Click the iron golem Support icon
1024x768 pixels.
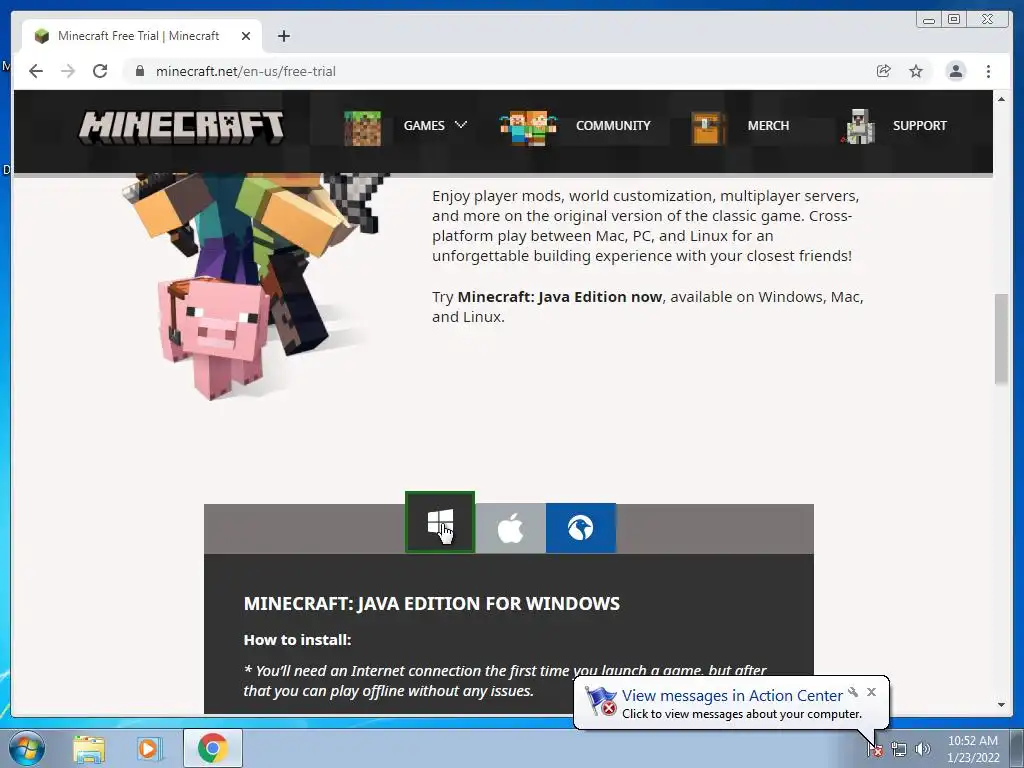(858, 127)
